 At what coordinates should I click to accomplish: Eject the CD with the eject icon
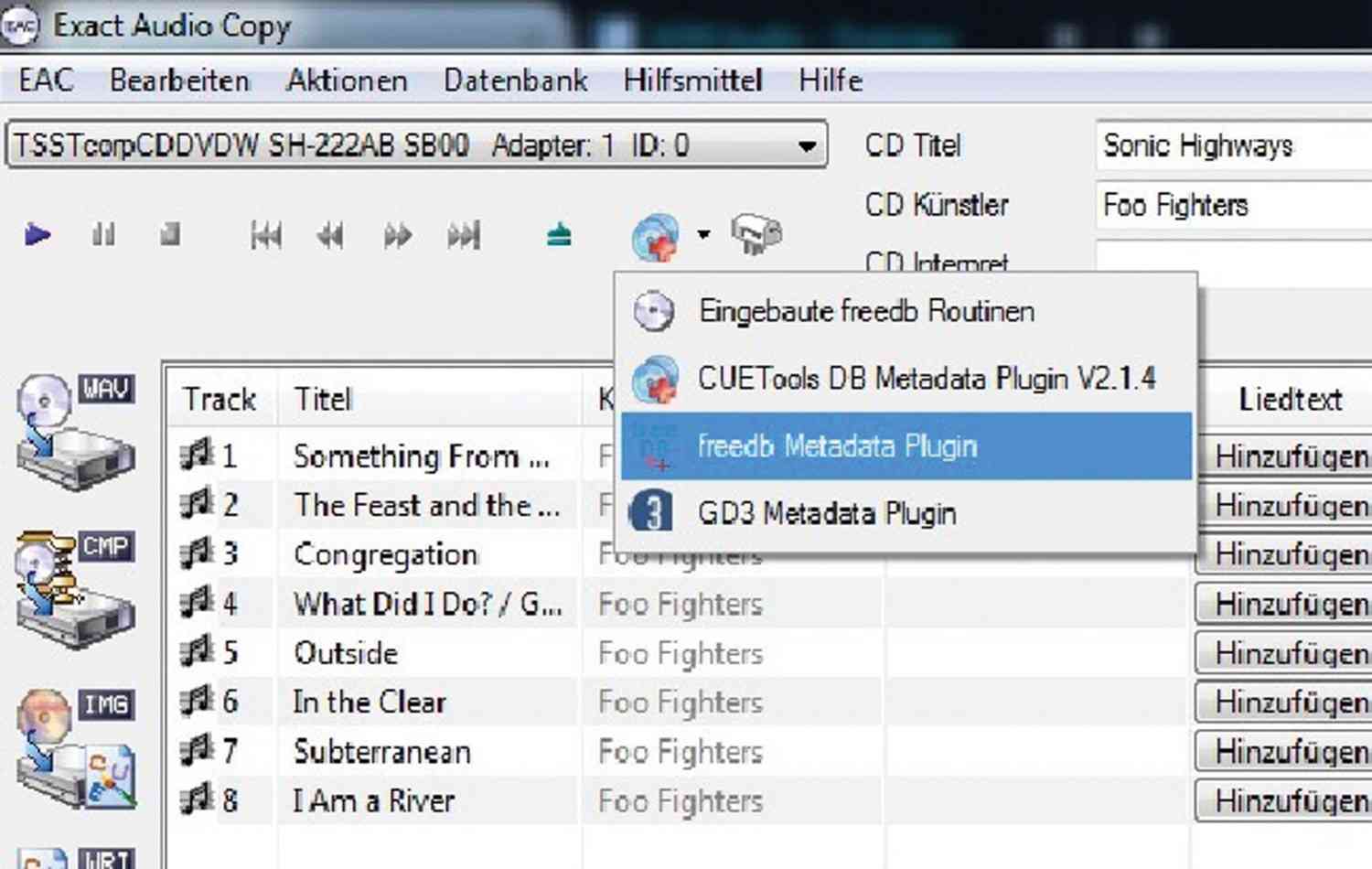(559, 236)
